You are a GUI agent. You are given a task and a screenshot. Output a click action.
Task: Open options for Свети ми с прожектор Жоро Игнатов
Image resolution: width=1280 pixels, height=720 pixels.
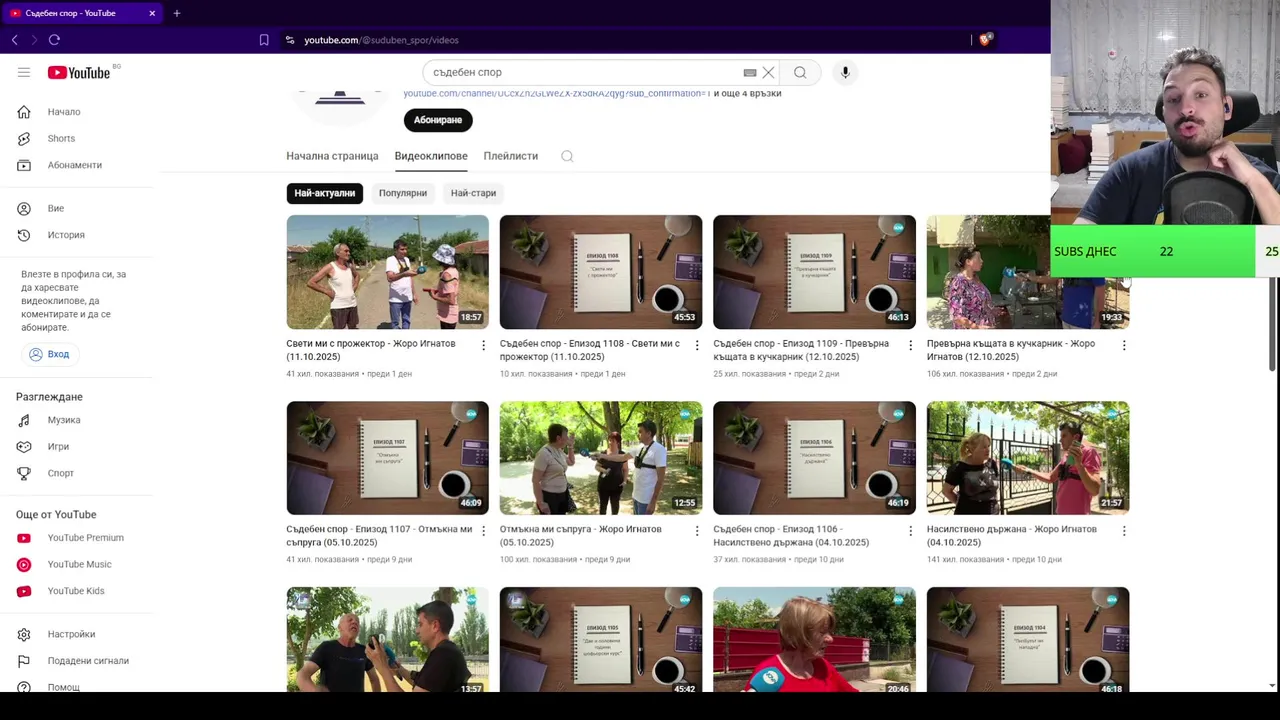click(x=483, y=345)
